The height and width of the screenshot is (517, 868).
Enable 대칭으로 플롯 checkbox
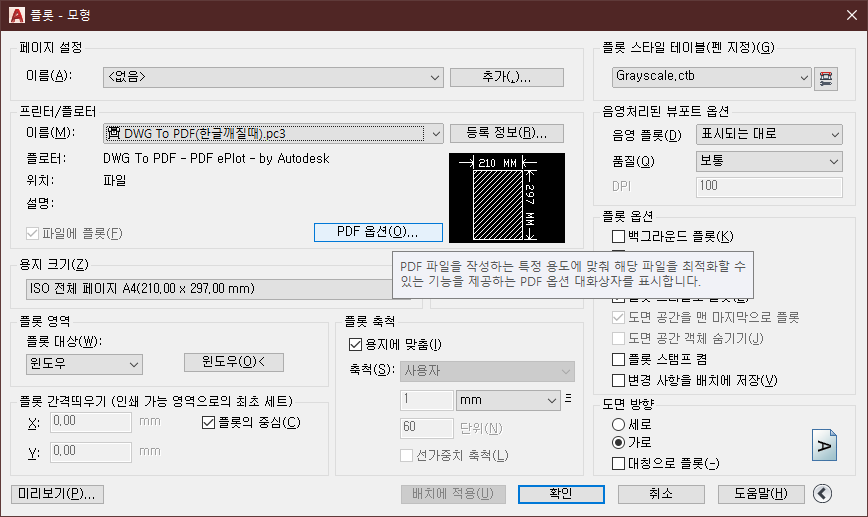(618, 463)
